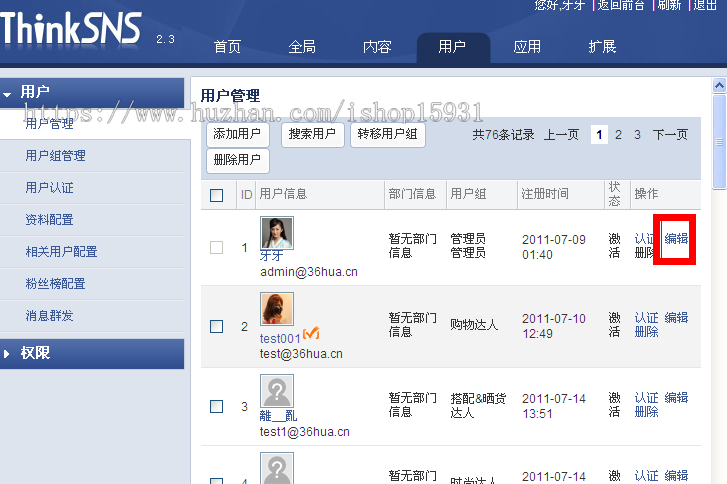727x484 pixels.
Task: Click the 用户组 column header
Action: click(x=468, y=194)
